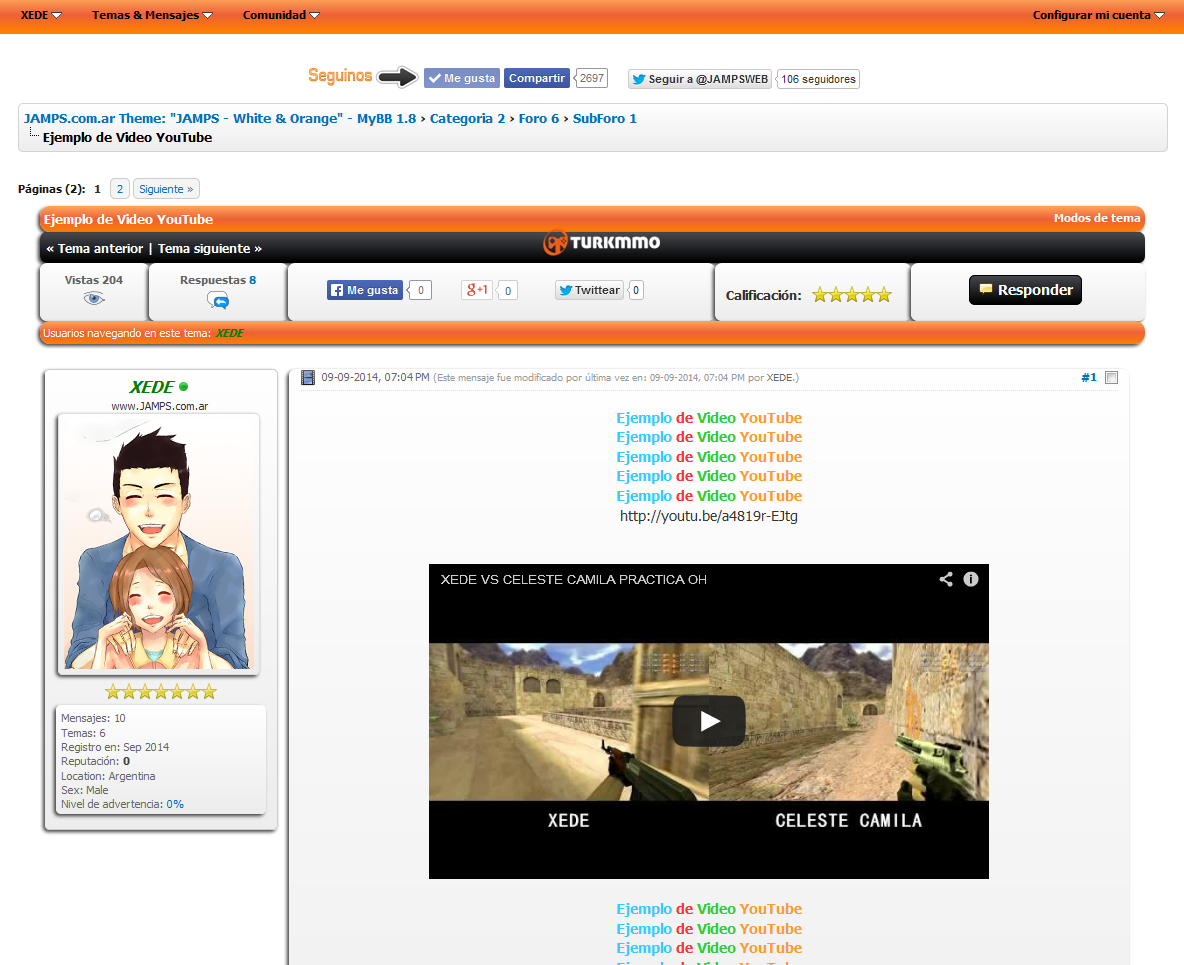1184x965 pixels.
Task: Click the video info icon
Action: (x=971, y=579)
